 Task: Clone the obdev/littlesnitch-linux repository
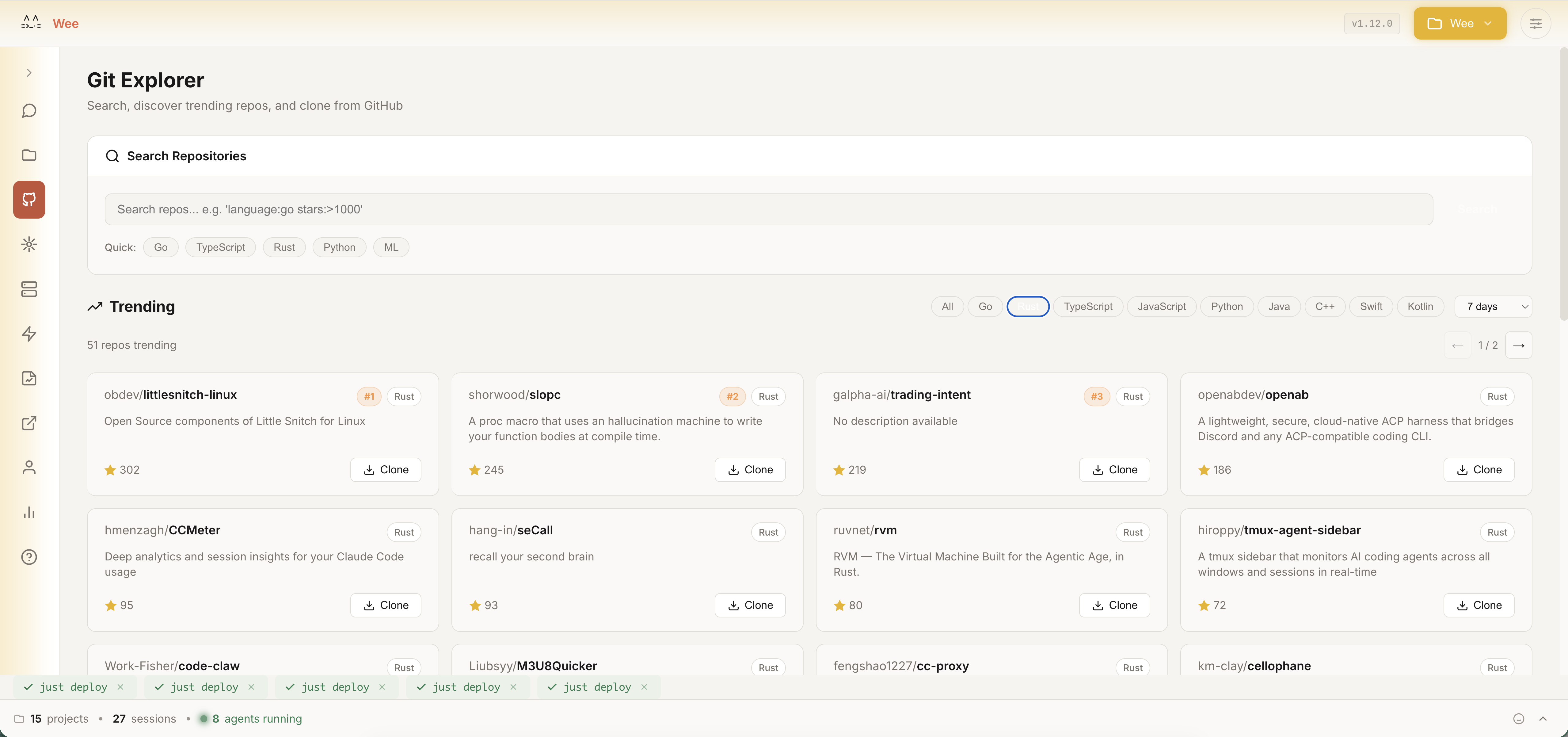(x=385, y=469)
